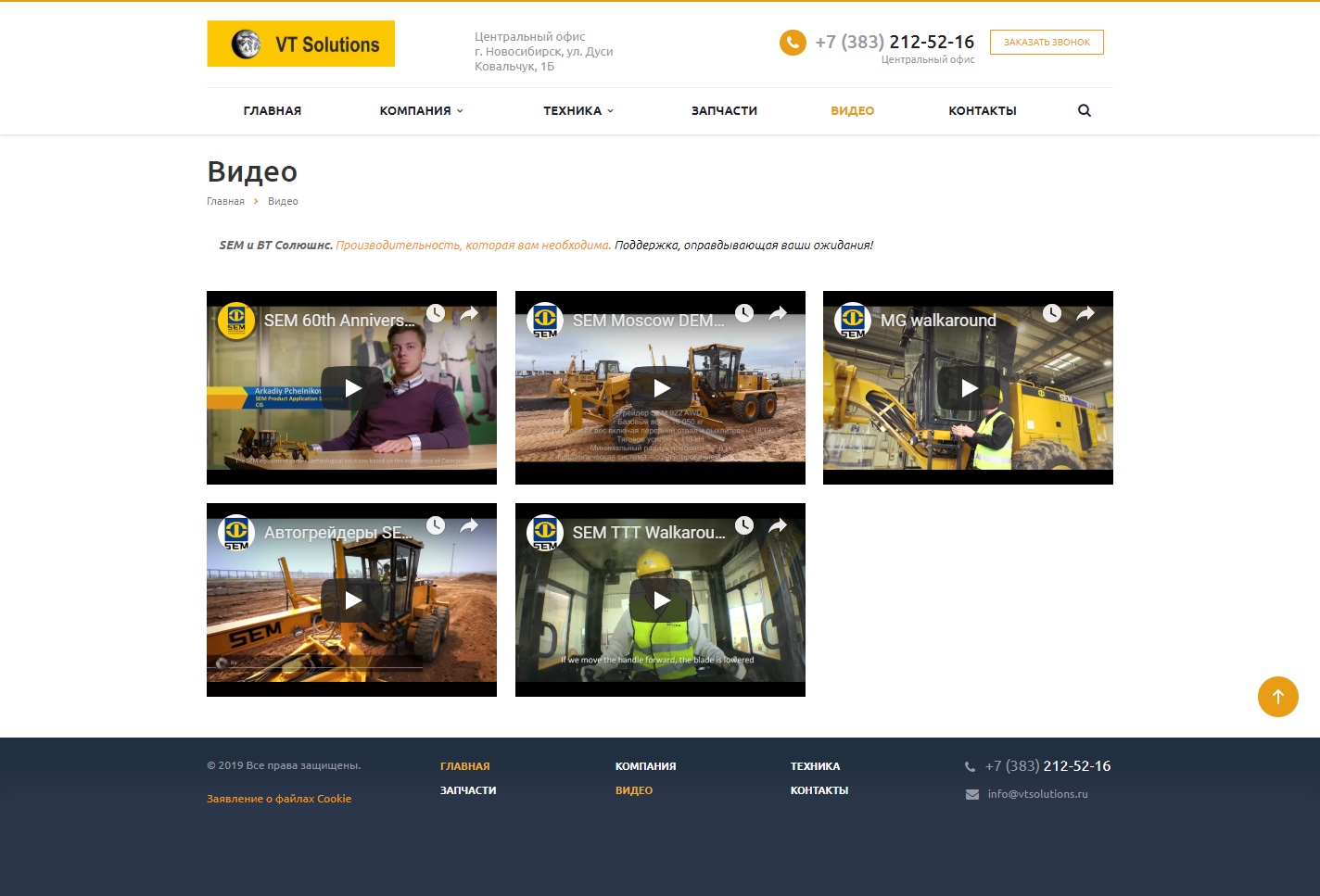This screenshot has width=1320, height=896.
Task: Click SEM channel logo on Автогрейдеры SE video
Action: click(x=236, y=533)
